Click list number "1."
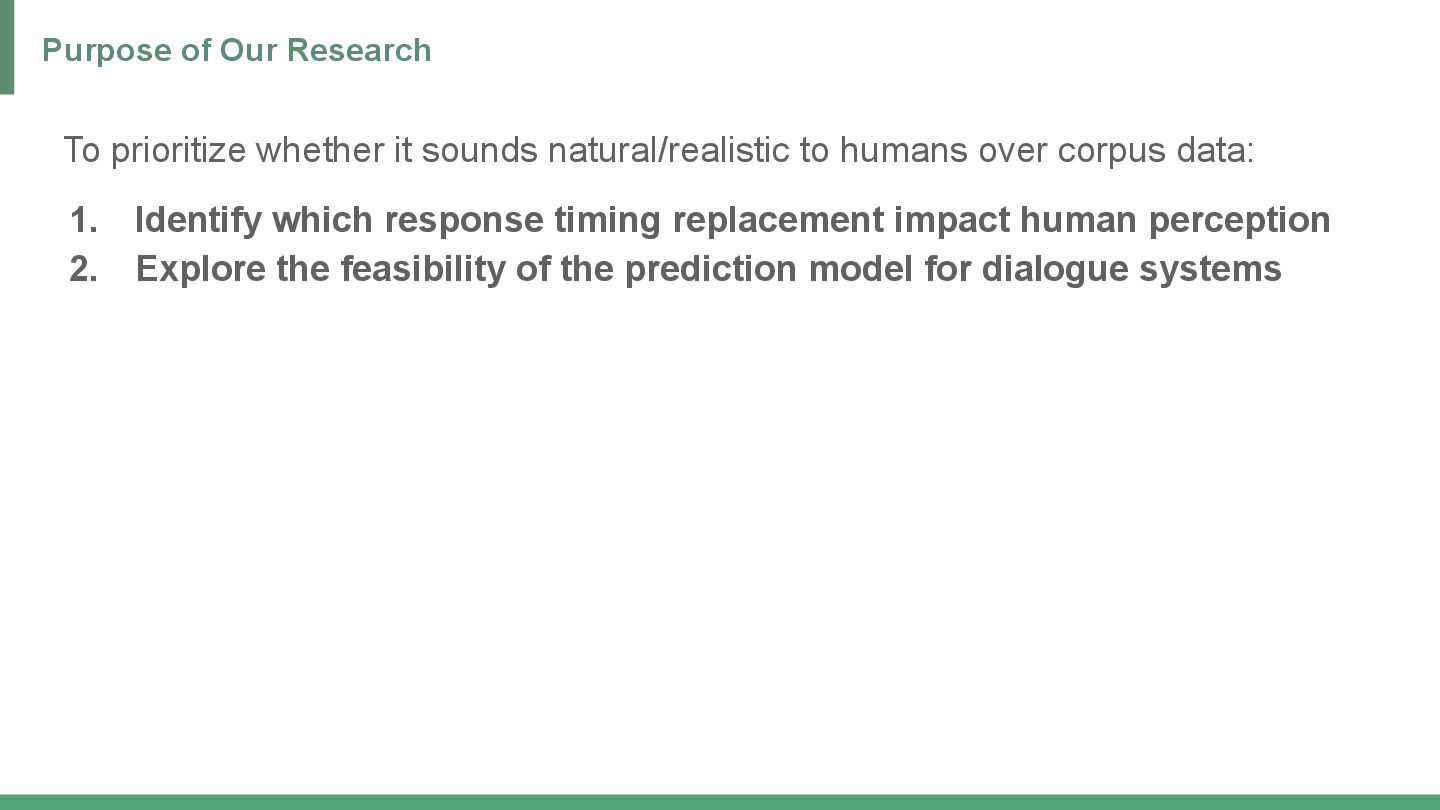The height and width of the screenshot is (810, 1440). [84, 219]
